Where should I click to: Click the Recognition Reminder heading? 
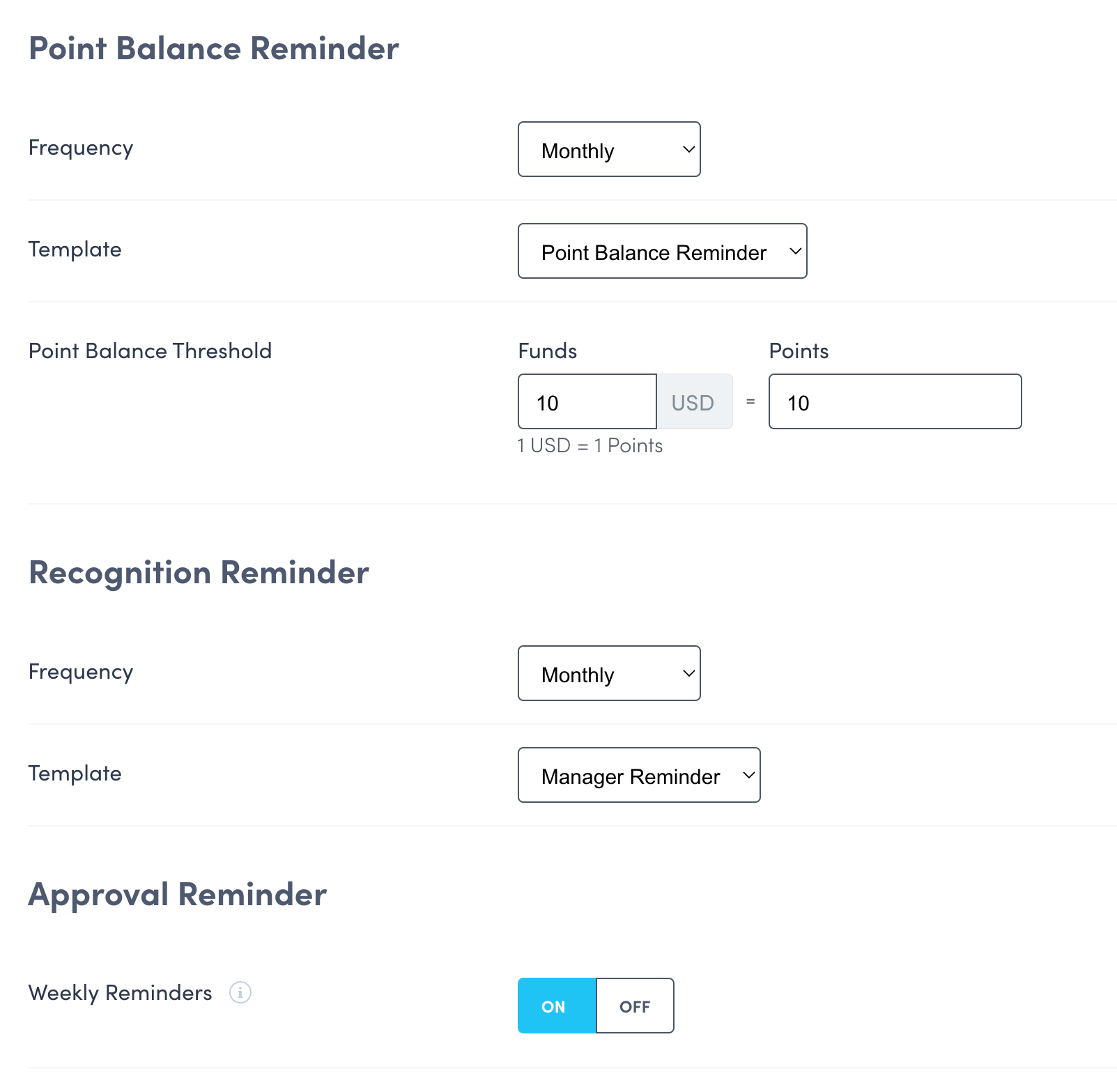(x=198, y=573)
